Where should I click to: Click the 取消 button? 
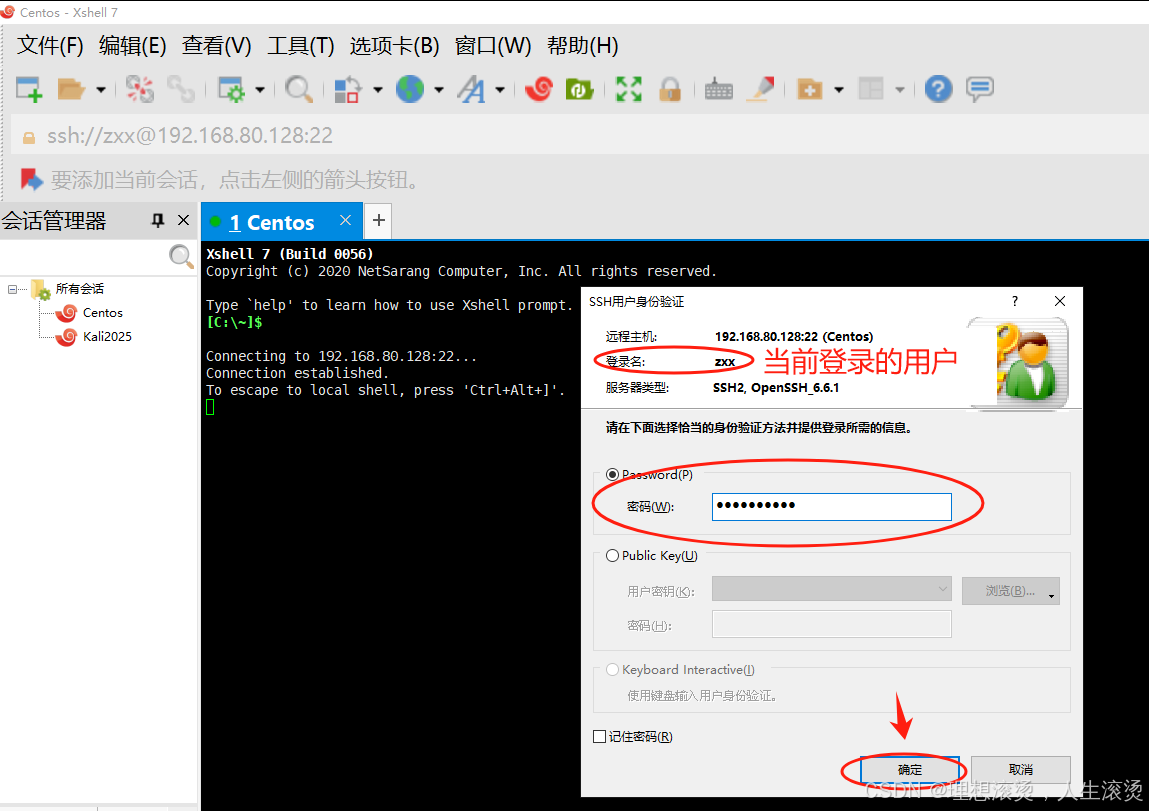[x=1021, y=770]
